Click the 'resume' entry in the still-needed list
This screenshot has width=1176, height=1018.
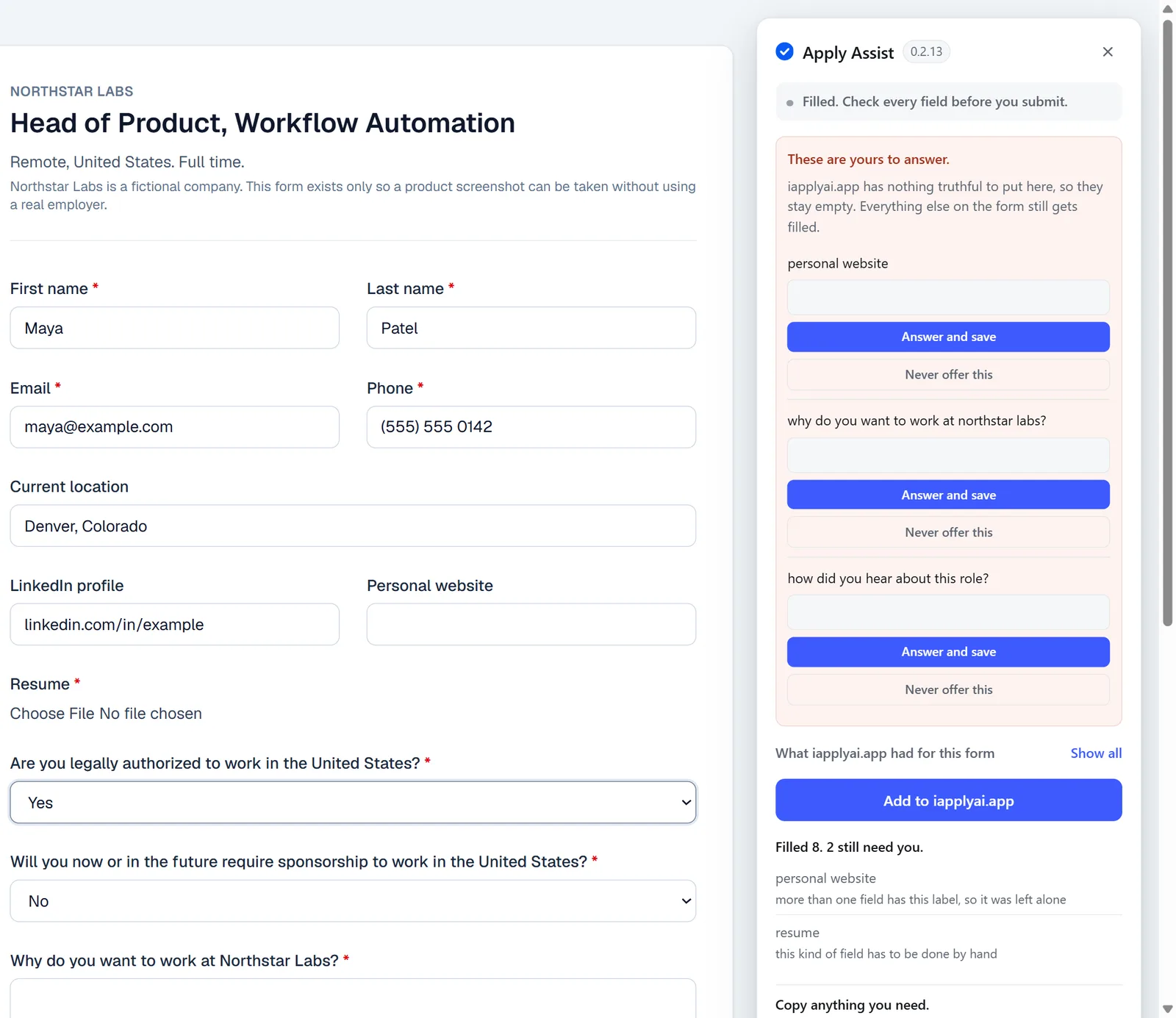pyautogui.click(x=797, y=933)
